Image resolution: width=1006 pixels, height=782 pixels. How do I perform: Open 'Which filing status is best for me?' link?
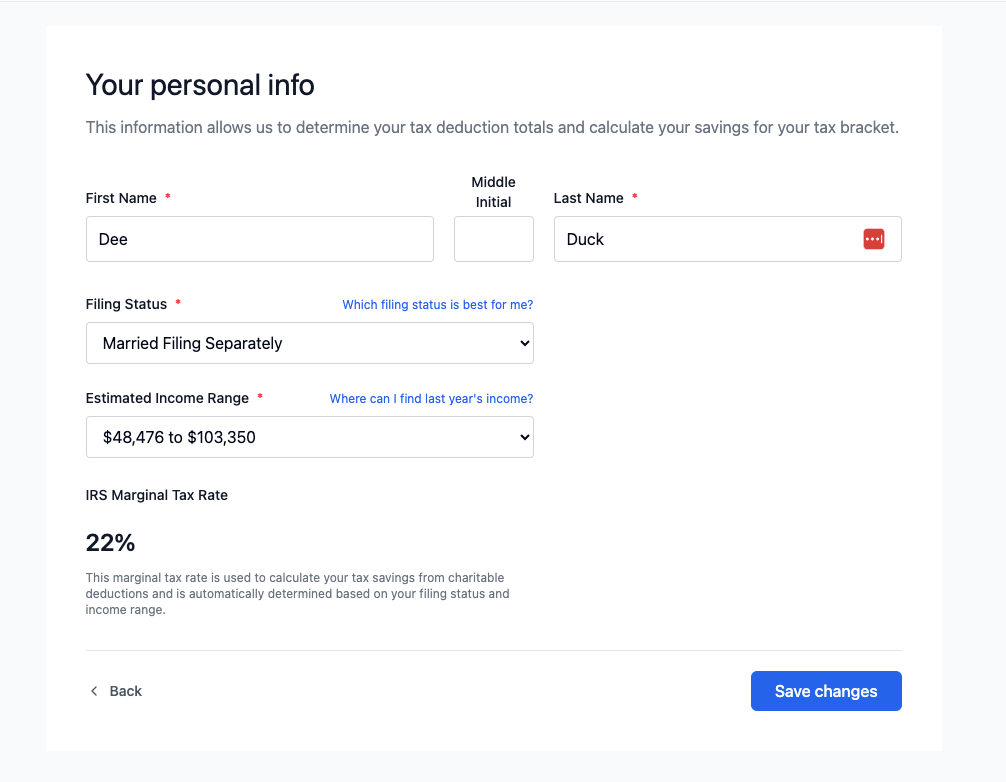click(437, 304)
